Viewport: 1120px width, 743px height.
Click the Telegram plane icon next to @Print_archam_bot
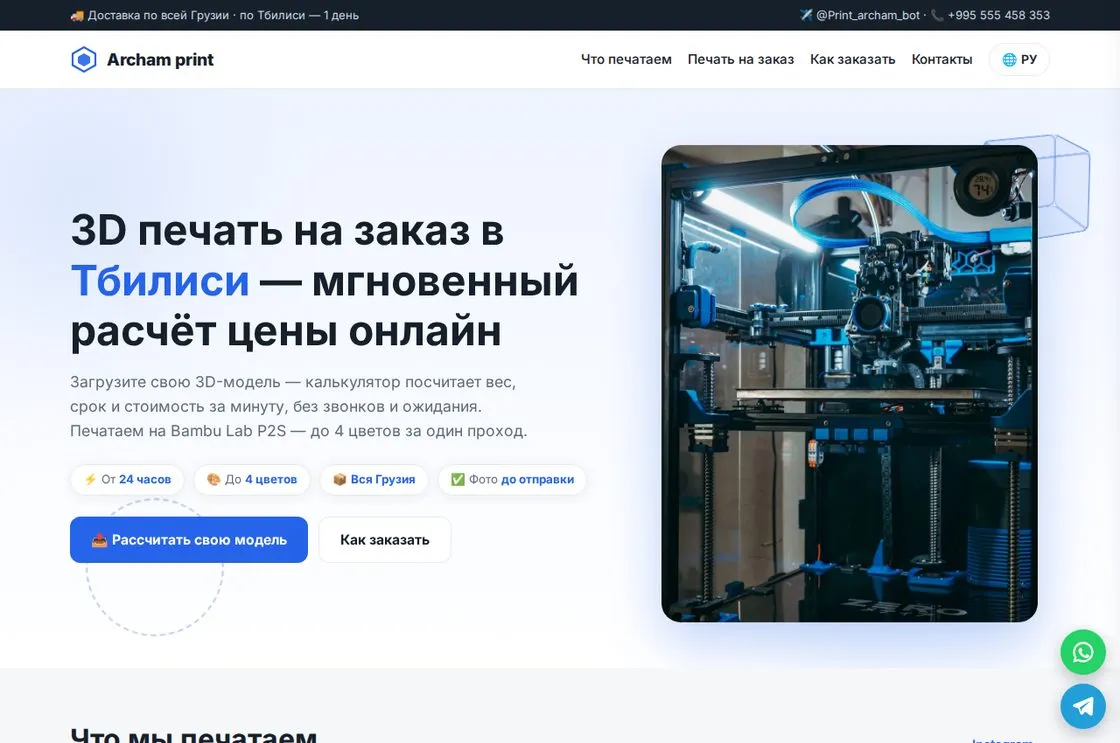click(806, 15)
